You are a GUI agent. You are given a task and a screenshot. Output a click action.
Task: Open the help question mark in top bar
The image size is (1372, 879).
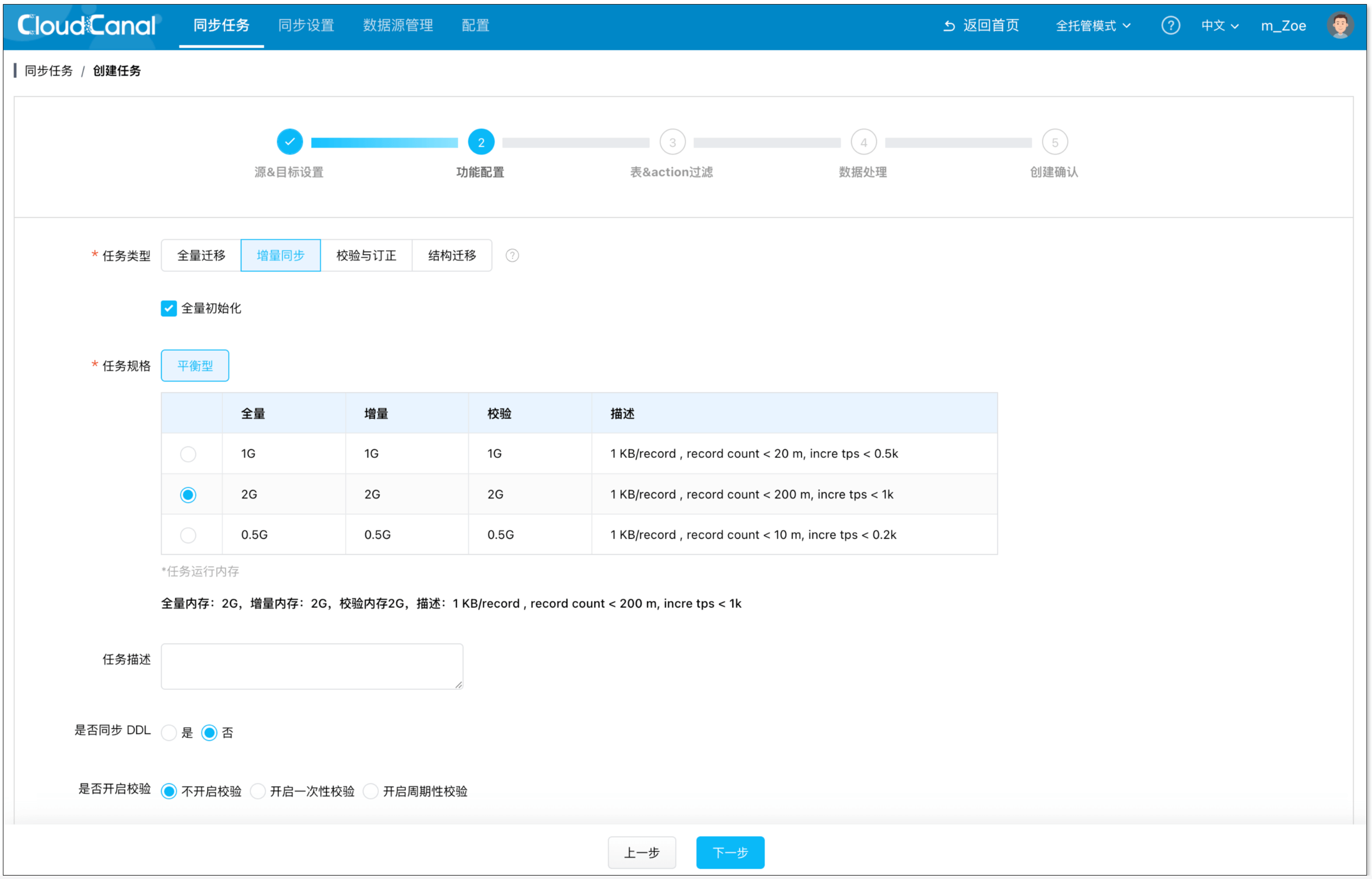1171,25
